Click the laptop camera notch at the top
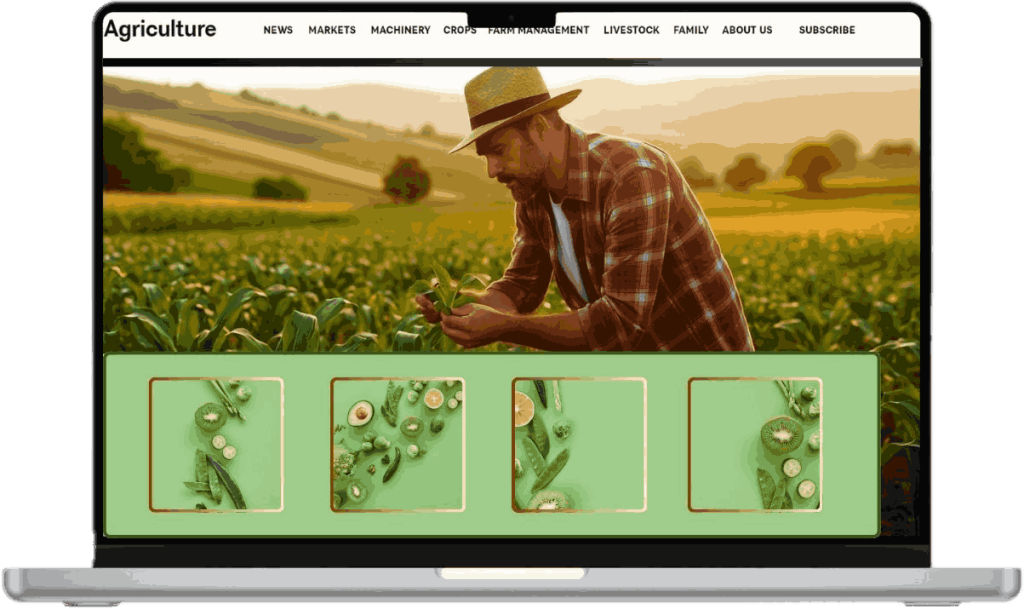 click(511, 19)
